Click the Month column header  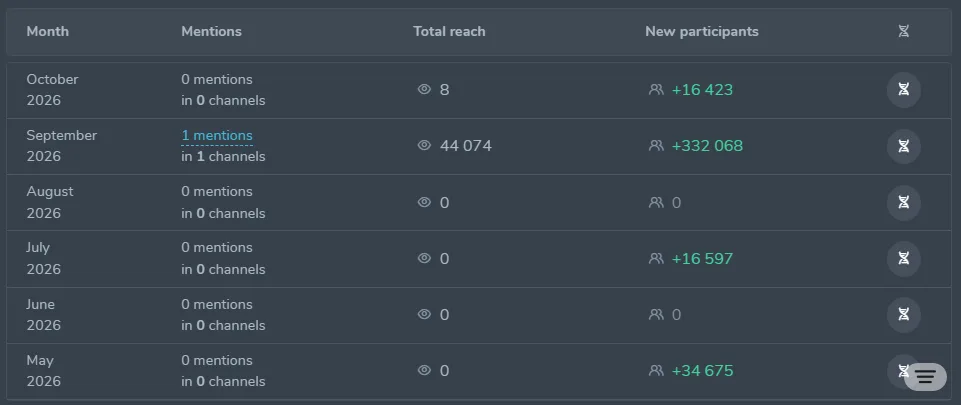(x=48, y=31)
